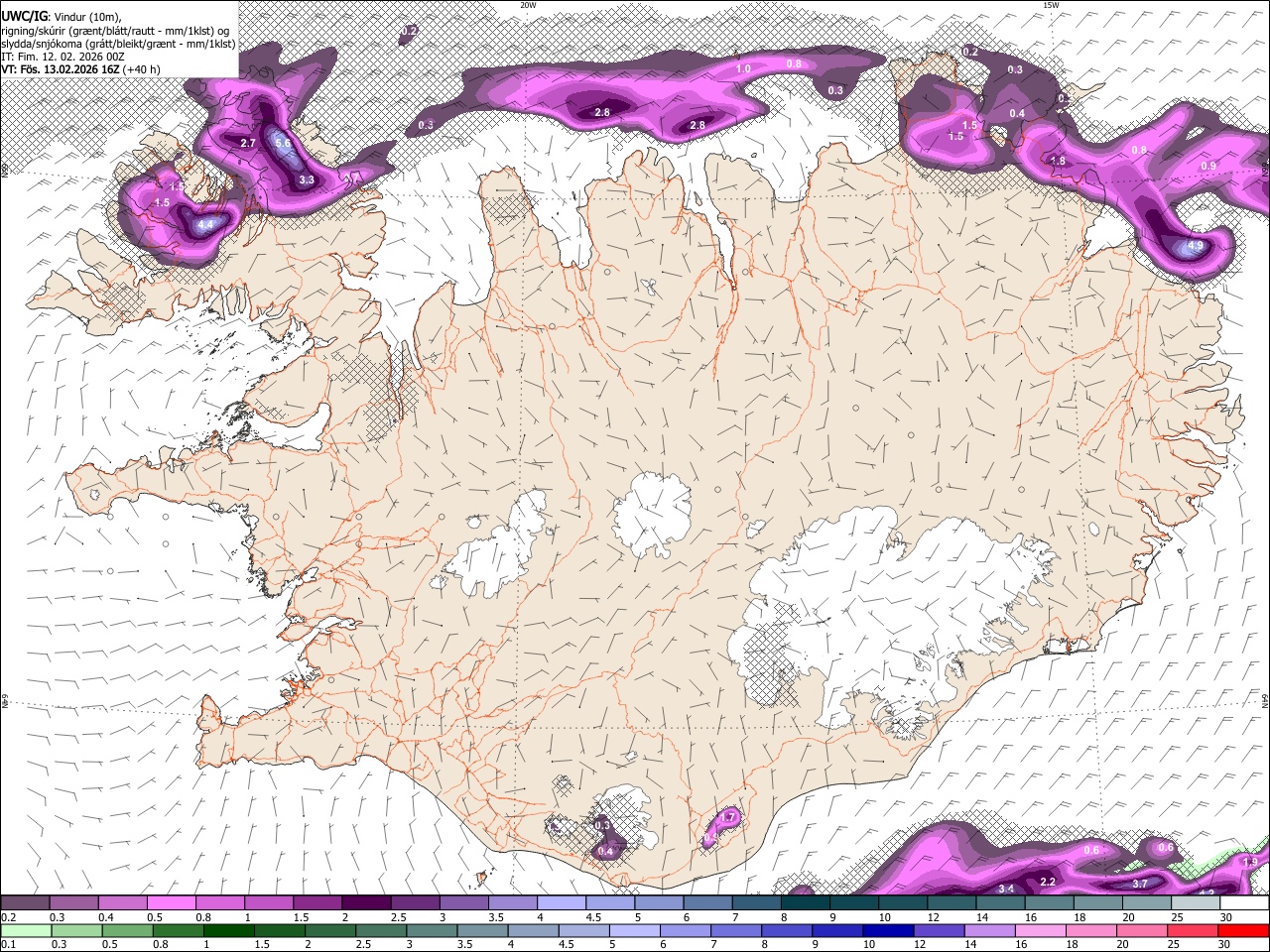Select the "VT: Fös. 13.02.2026 16Z (+40 h)" valid time
Image resolution: width=1270 pixels, height=952 pixels.
point(81,69)
